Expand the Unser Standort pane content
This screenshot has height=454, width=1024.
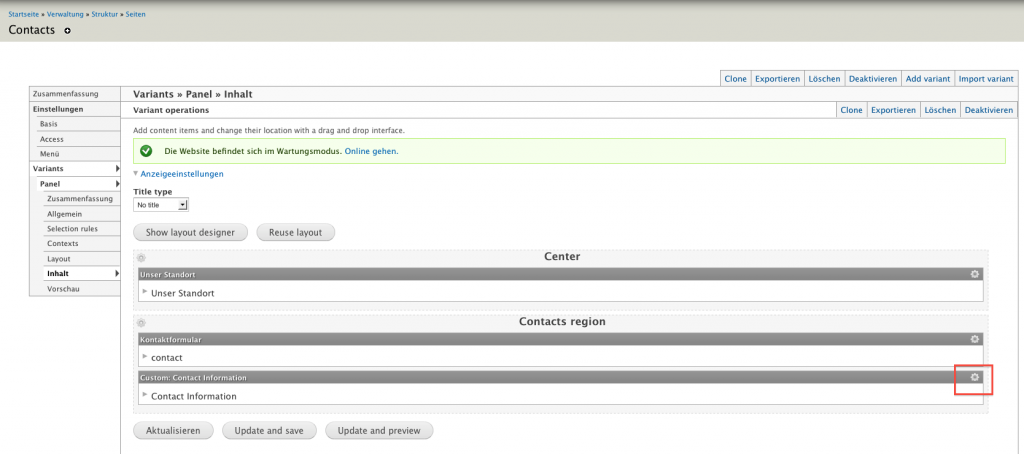tap(145, 292)
